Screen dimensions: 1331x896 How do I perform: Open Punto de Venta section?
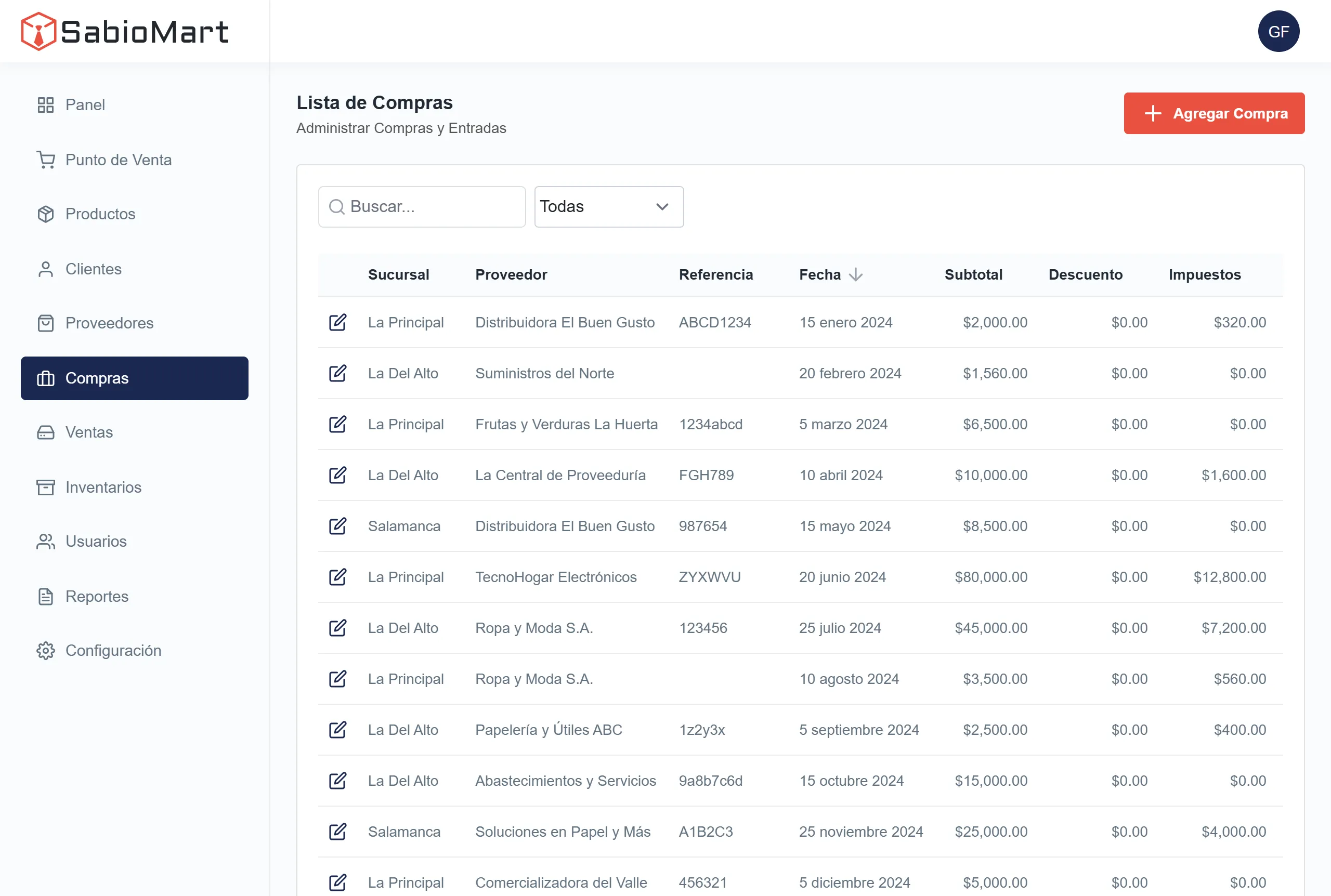[134, 160]
